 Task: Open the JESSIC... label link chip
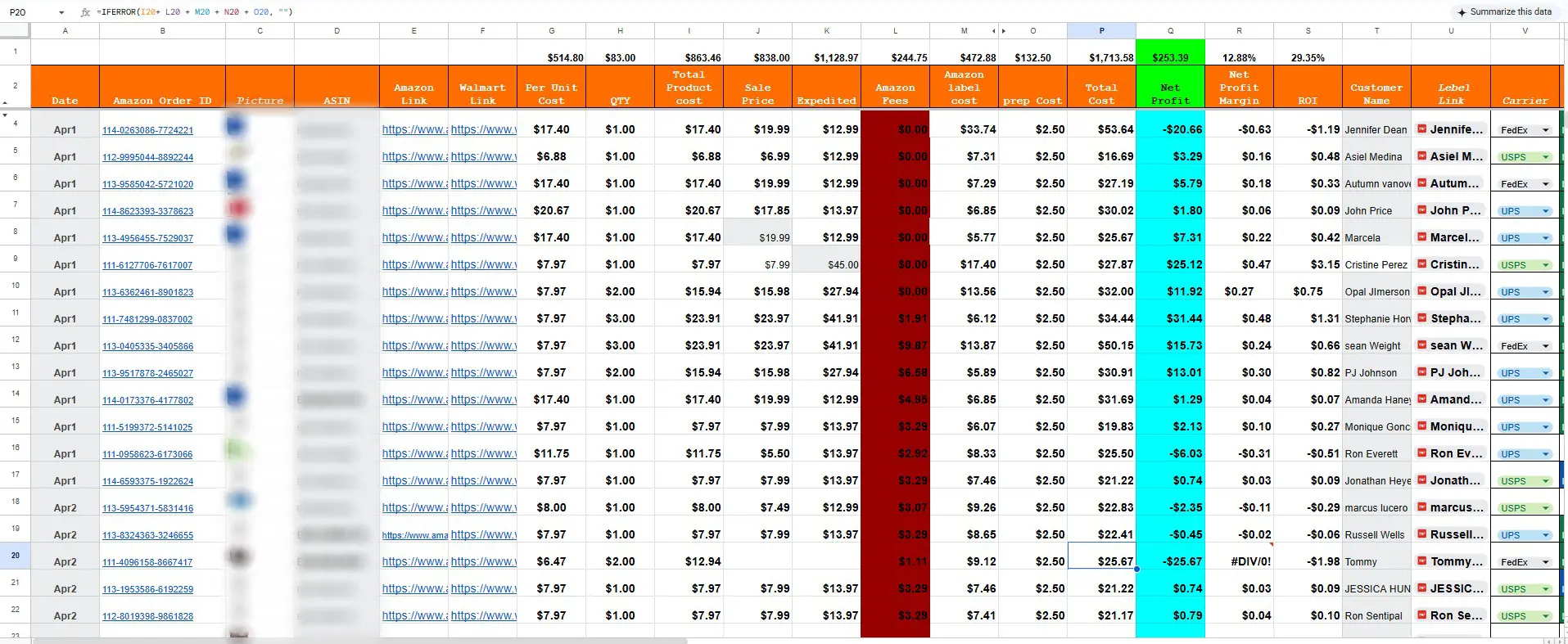click(x=1450, y=588)
